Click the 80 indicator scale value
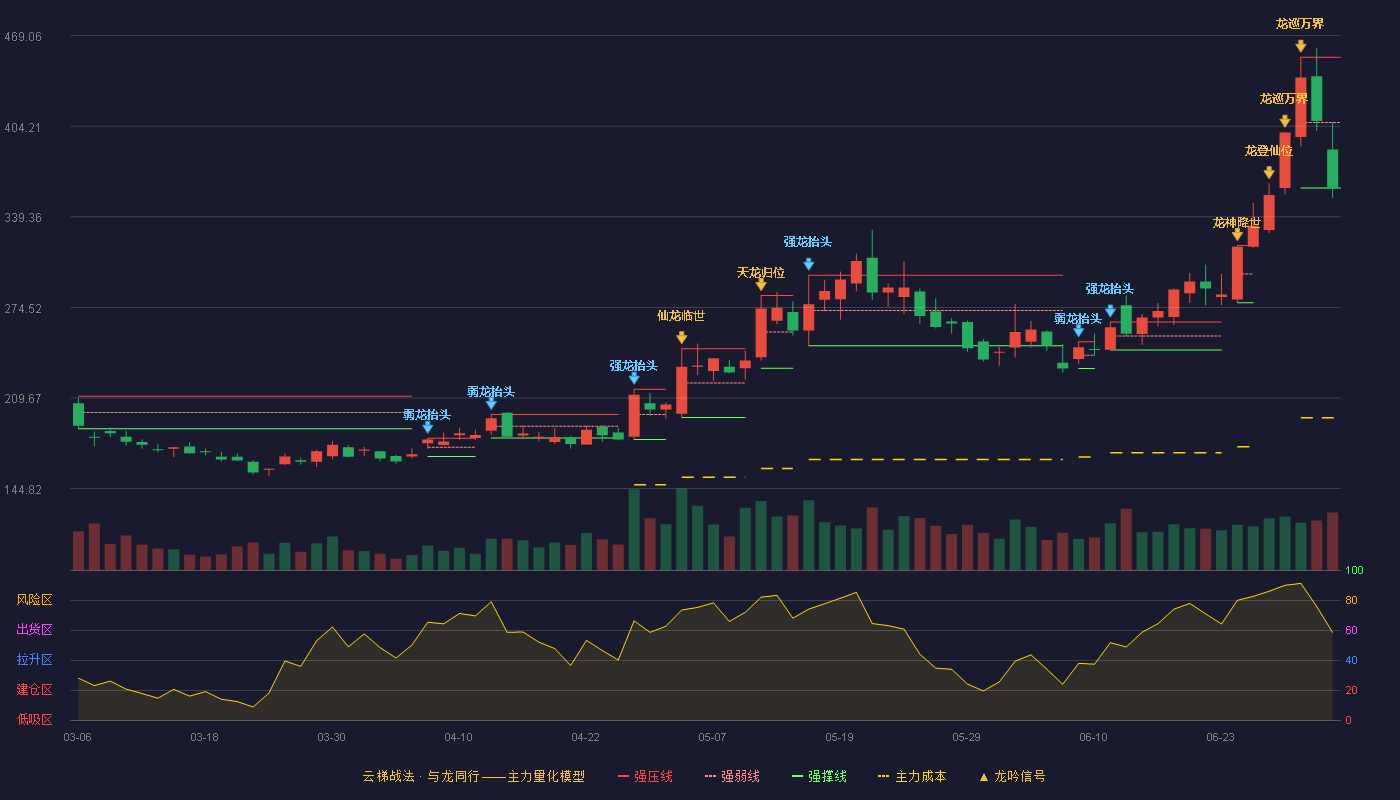Screen dimensions: 1400x800 1351,600
